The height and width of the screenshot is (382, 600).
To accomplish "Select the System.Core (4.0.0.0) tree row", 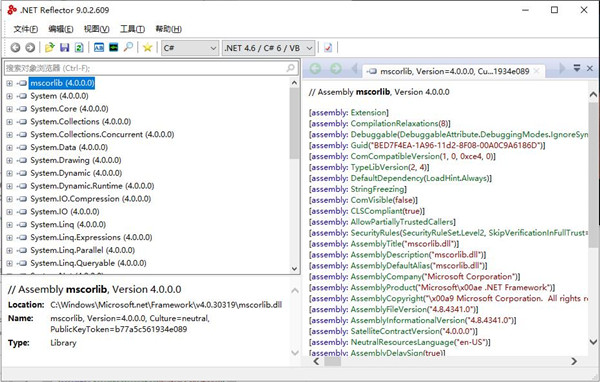I will 69,109.
